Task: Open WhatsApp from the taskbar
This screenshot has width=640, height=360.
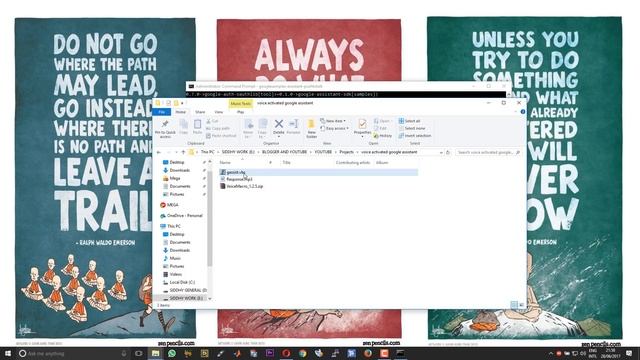Action: tap(171, 353)
